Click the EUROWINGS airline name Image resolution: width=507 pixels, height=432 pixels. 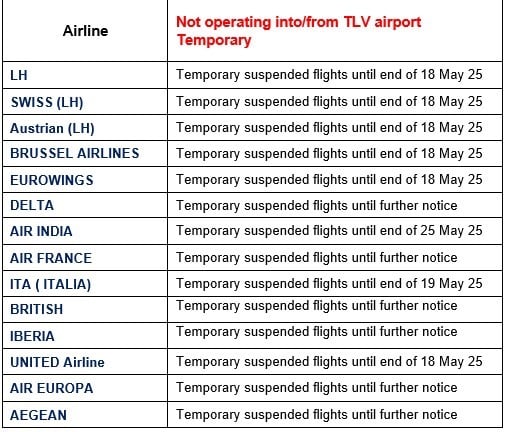(52, 180)
